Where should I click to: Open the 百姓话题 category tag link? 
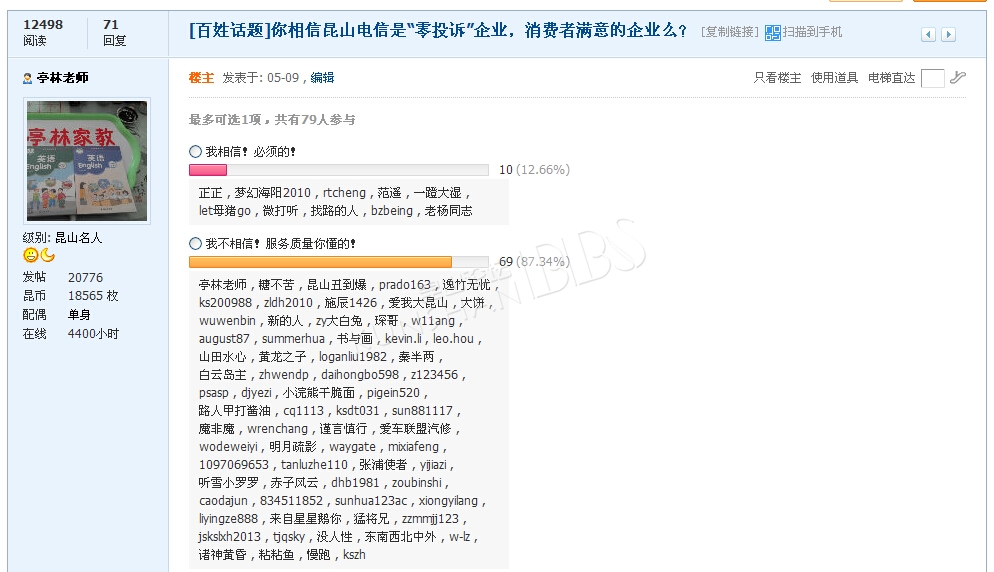point(229,30)
